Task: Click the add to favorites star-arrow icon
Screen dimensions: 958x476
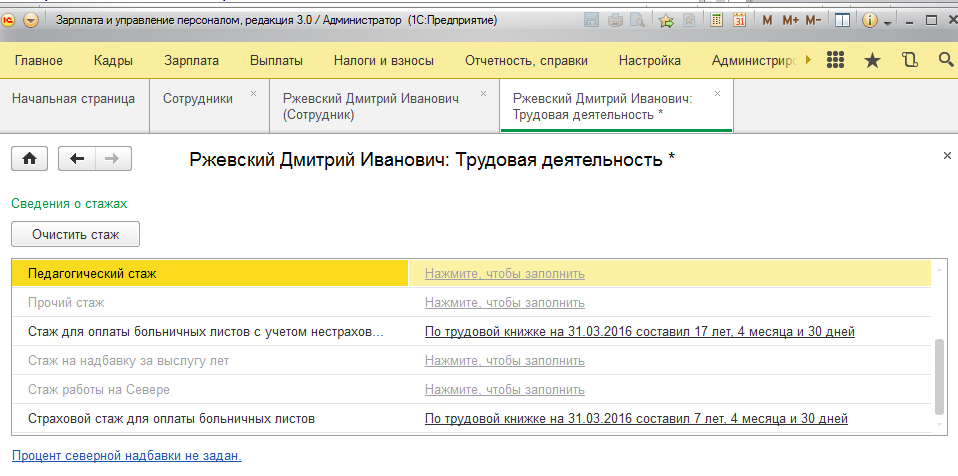Action: (x=666, y=20)
